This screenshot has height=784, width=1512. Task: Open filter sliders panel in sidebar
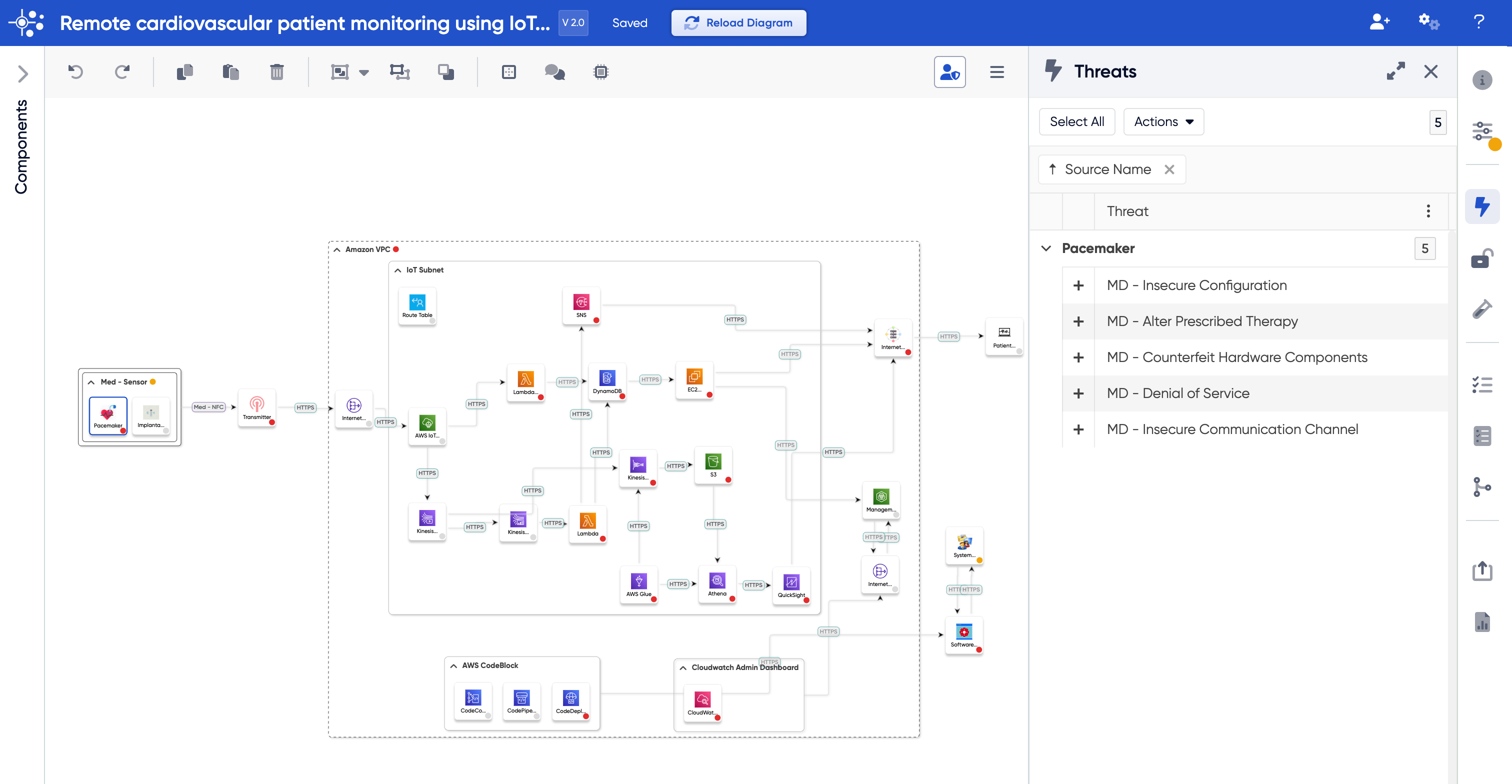click(1482, 131)
